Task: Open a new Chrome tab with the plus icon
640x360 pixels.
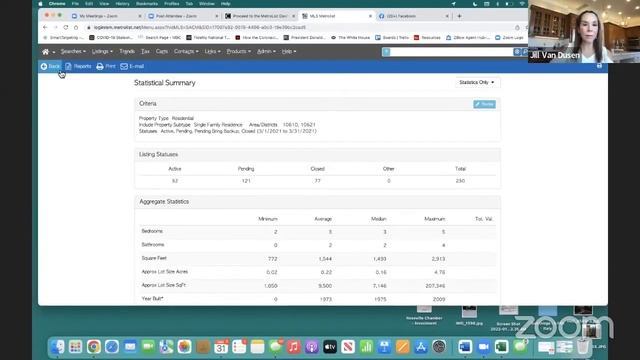Action: pyautogui.click(x=459, y=16)
